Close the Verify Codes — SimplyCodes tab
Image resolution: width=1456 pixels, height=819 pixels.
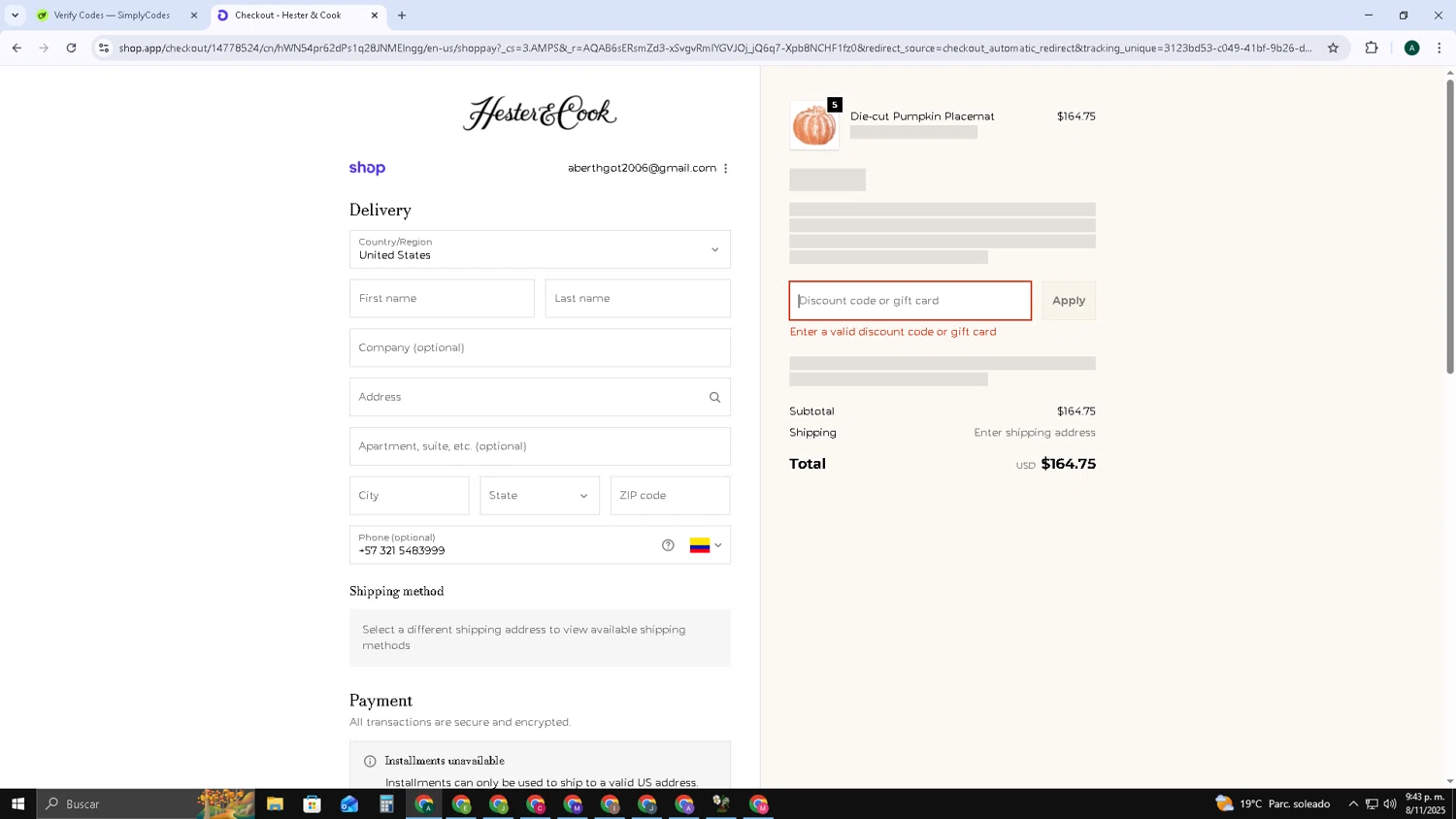tap(194, 16)
